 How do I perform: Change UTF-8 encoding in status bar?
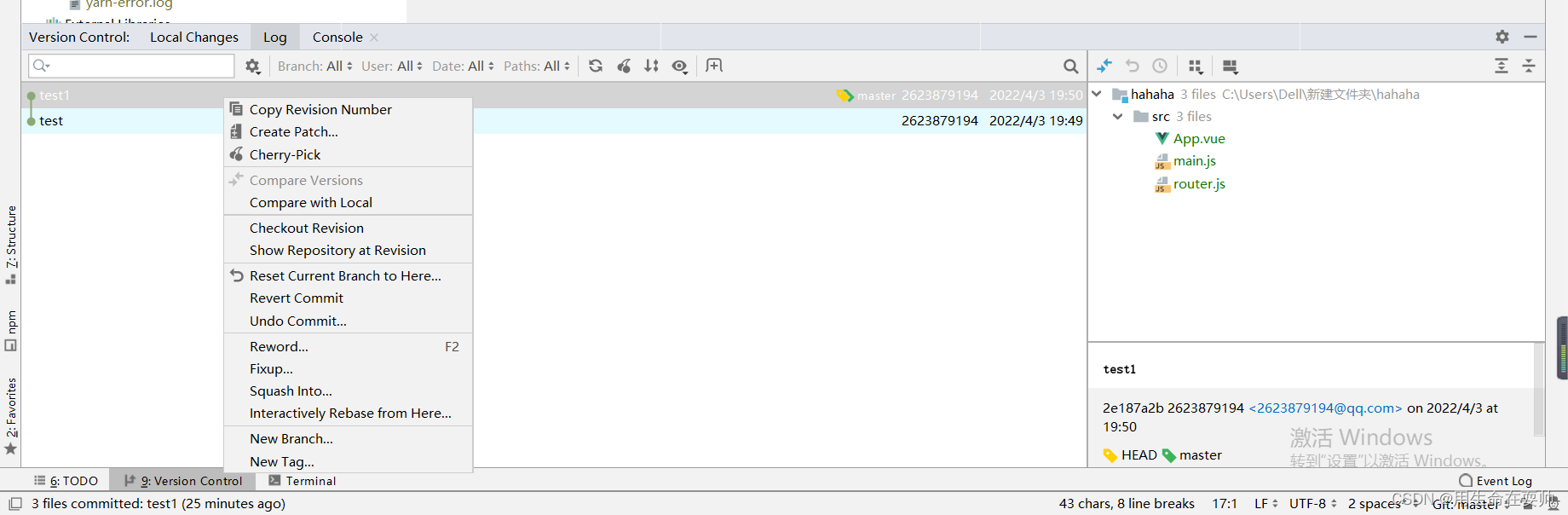[1312, 503]
